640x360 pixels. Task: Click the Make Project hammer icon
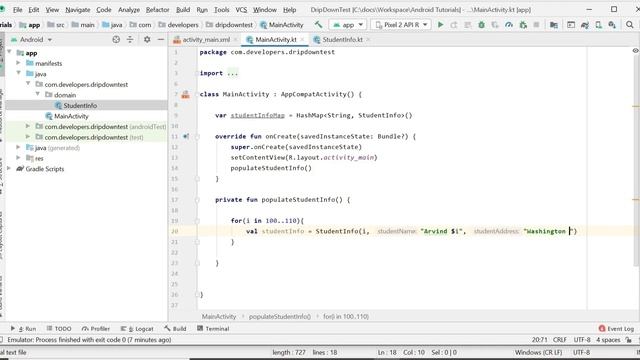pos(318,24)
